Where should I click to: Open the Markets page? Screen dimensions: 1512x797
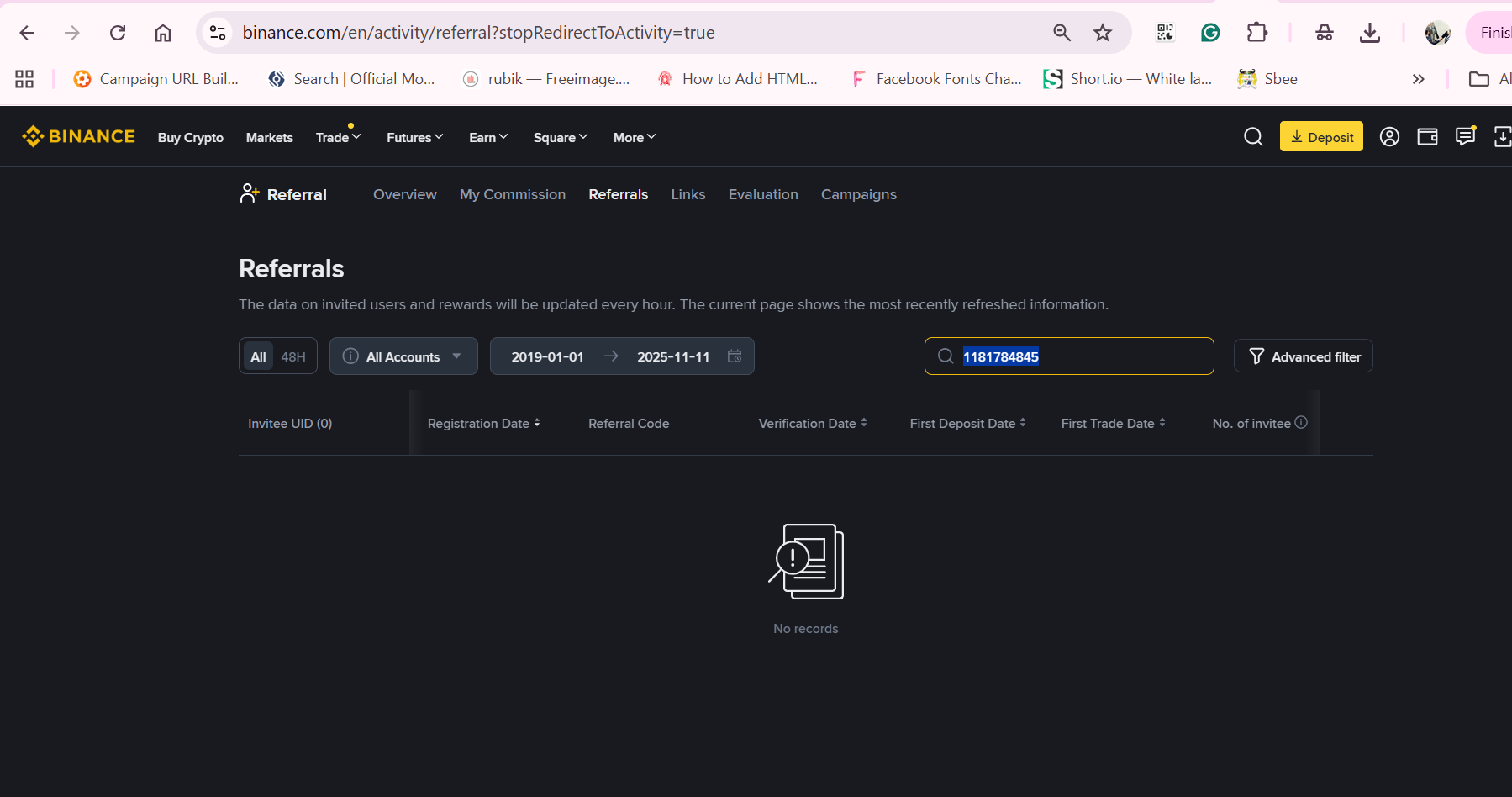(270, 138)
